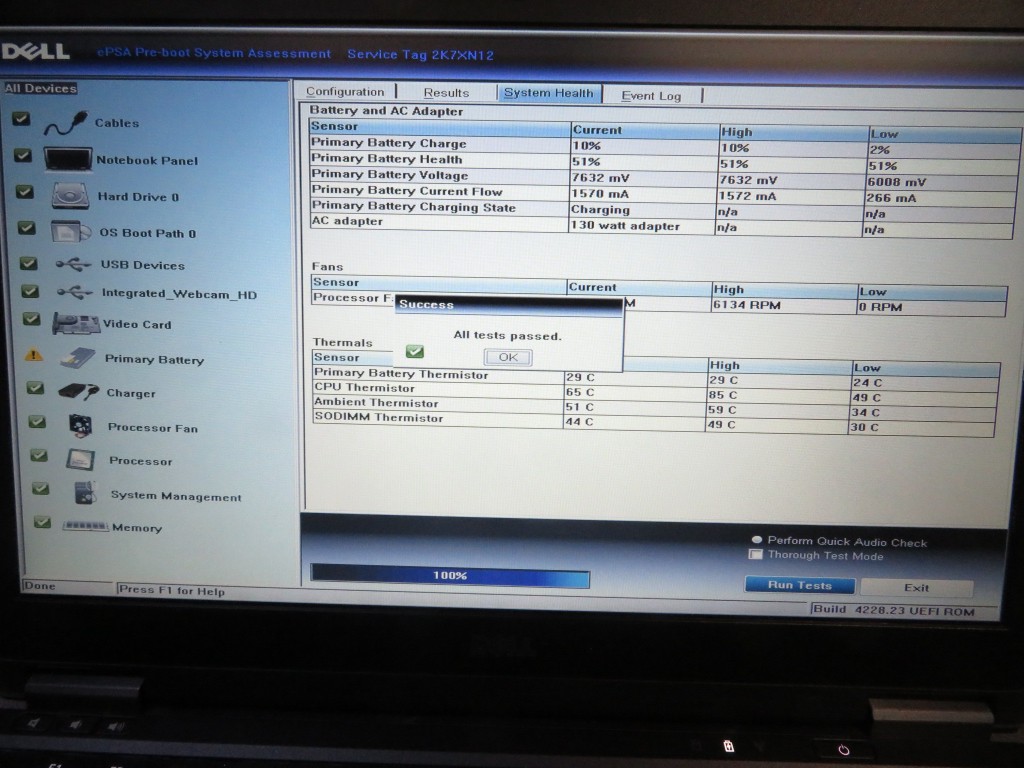Select the Notebook Panel icon

click(68, 159)
